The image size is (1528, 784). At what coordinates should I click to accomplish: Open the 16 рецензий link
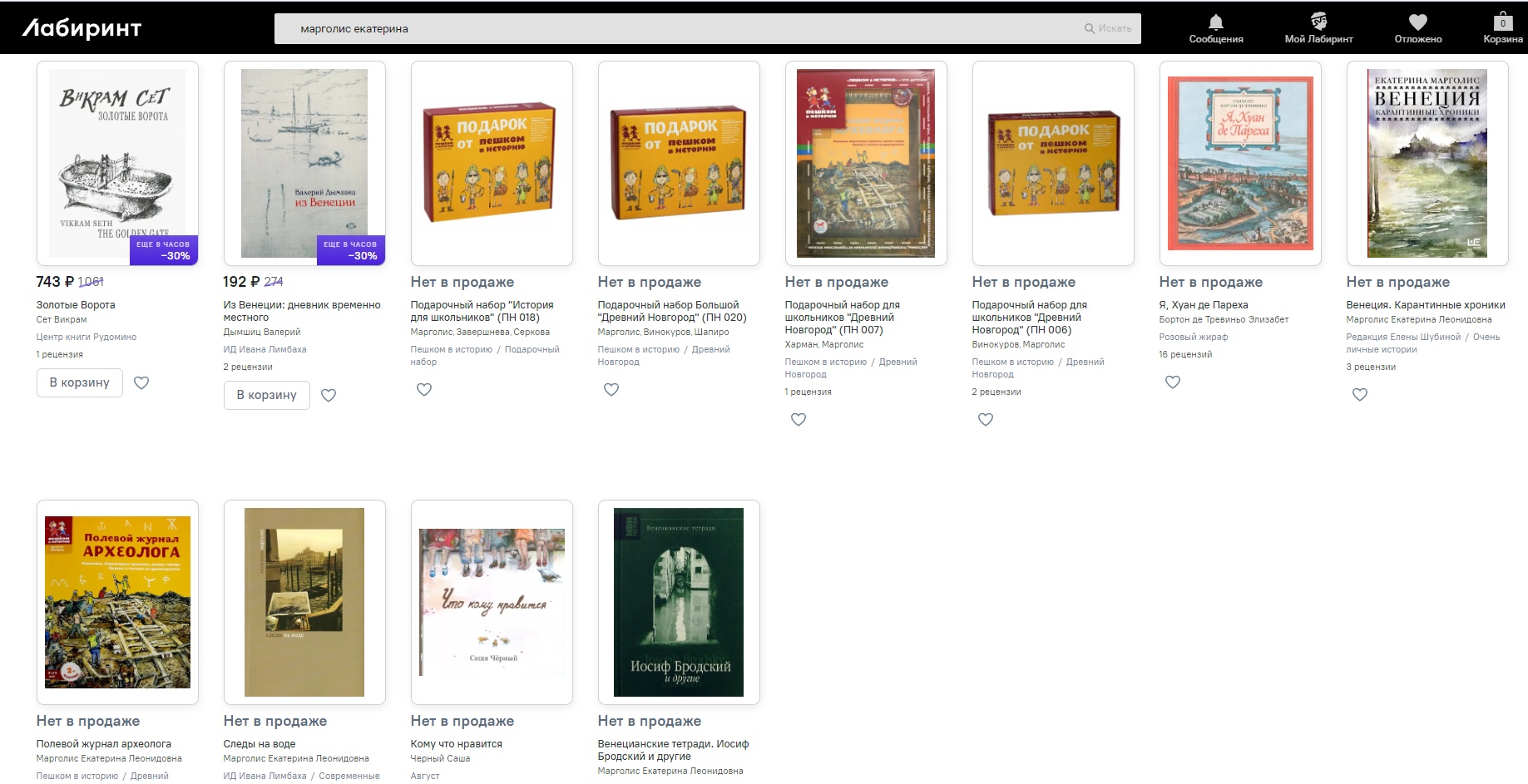[1185, 355]
